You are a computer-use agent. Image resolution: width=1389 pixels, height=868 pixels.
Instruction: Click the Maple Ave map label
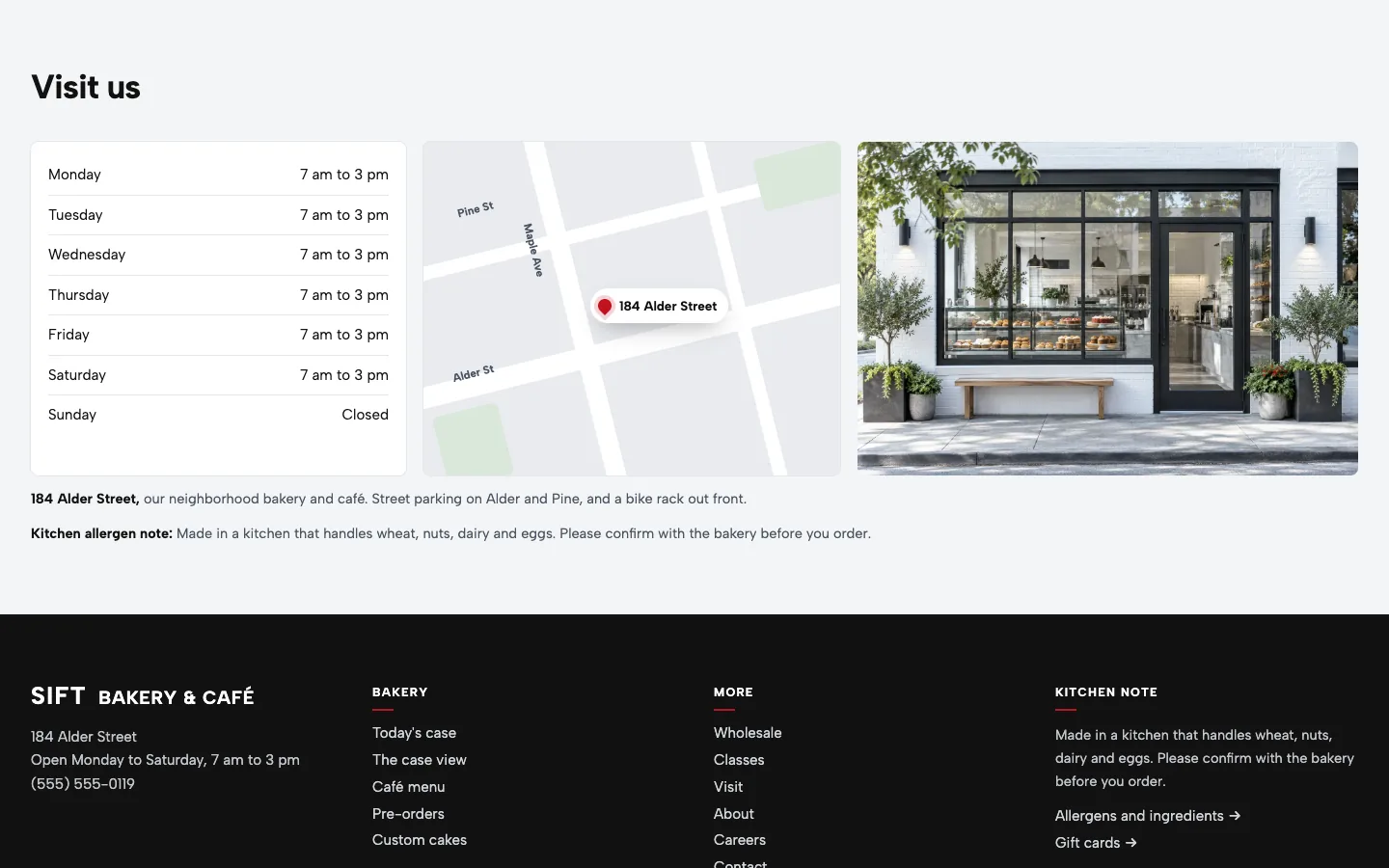pos(533,250)
